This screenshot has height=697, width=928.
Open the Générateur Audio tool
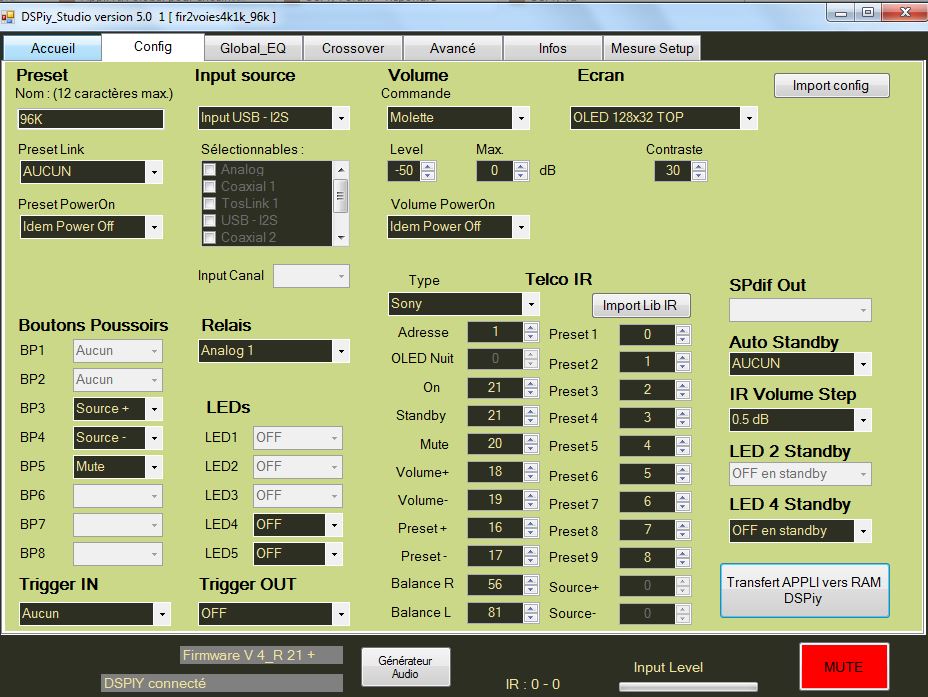point(405,667)
